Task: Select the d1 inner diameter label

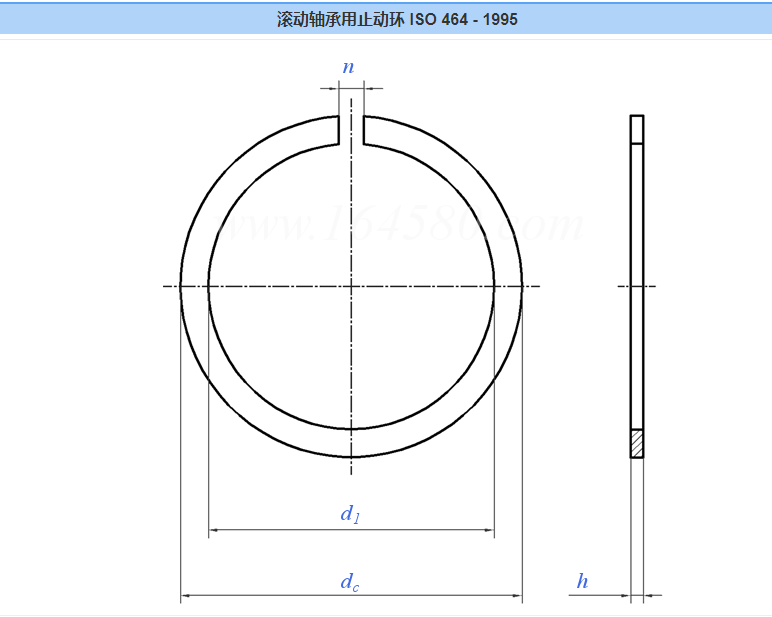Action: (x=350, y=515)
